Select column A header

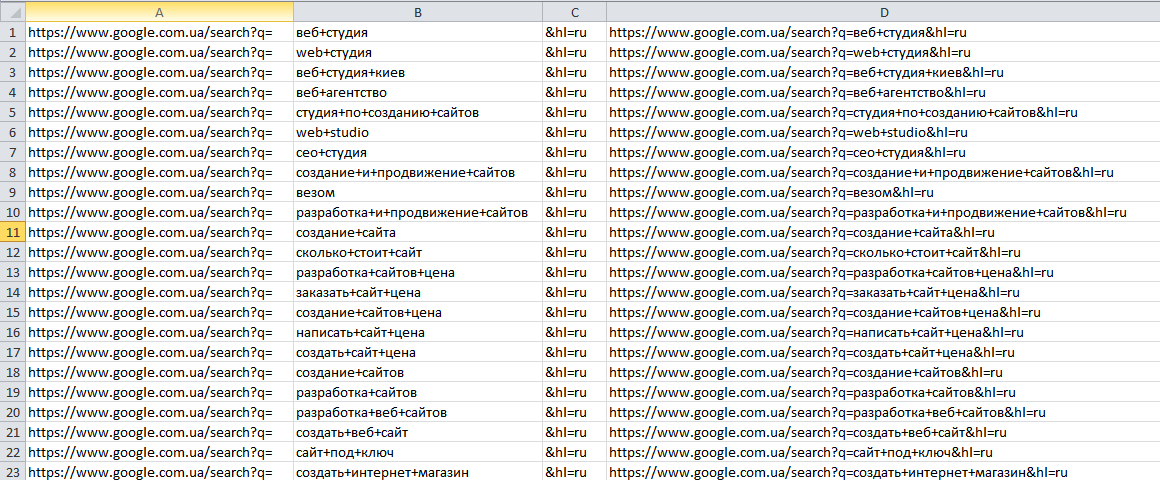pos(159,12)
